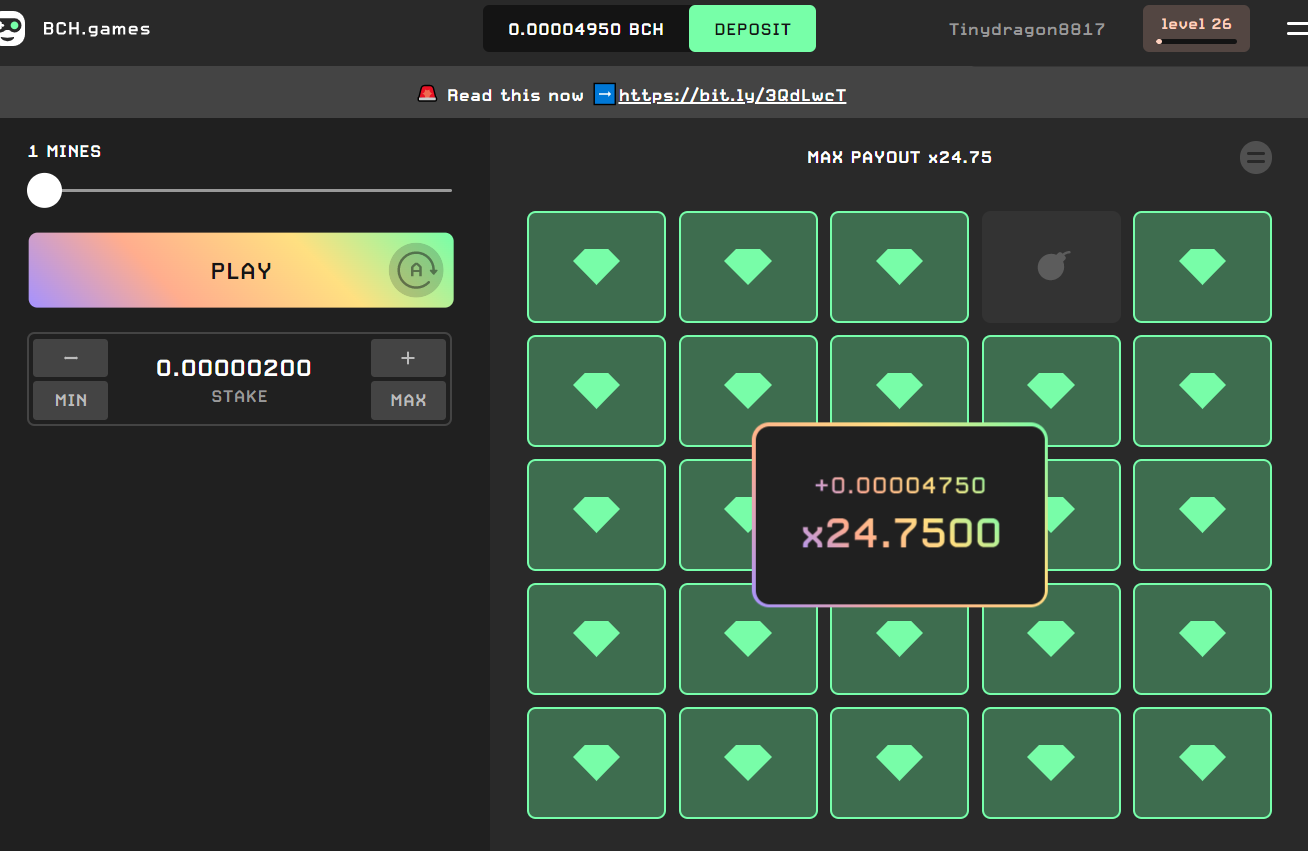The height and width of the screenshot is (851, 1308).
Task: Start a round with the Play button
Action: point(241,270)
